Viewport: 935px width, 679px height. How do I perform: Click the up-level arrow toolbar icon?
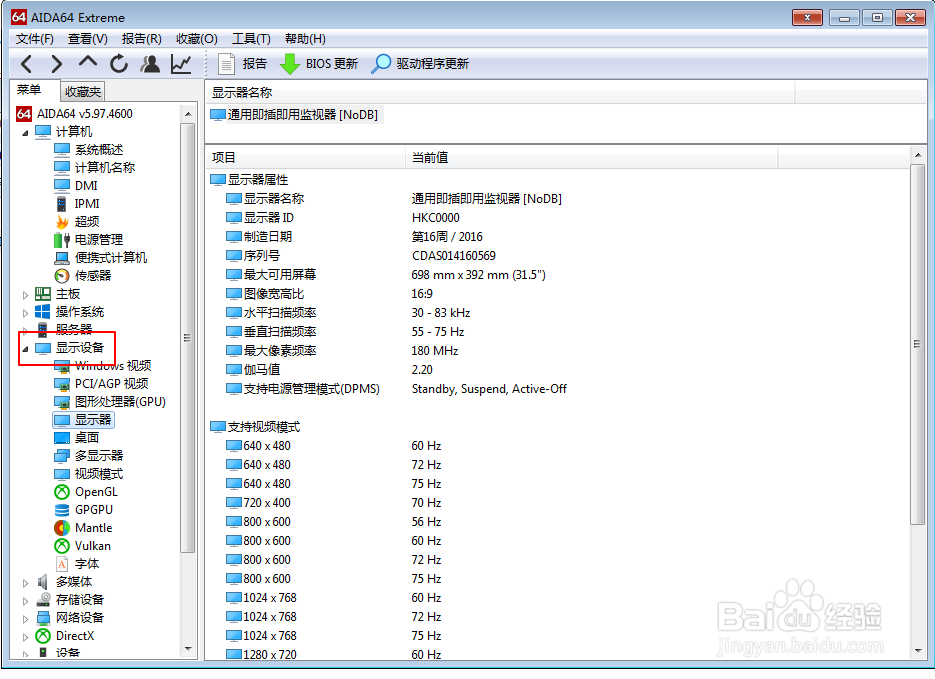click(88, 63)
